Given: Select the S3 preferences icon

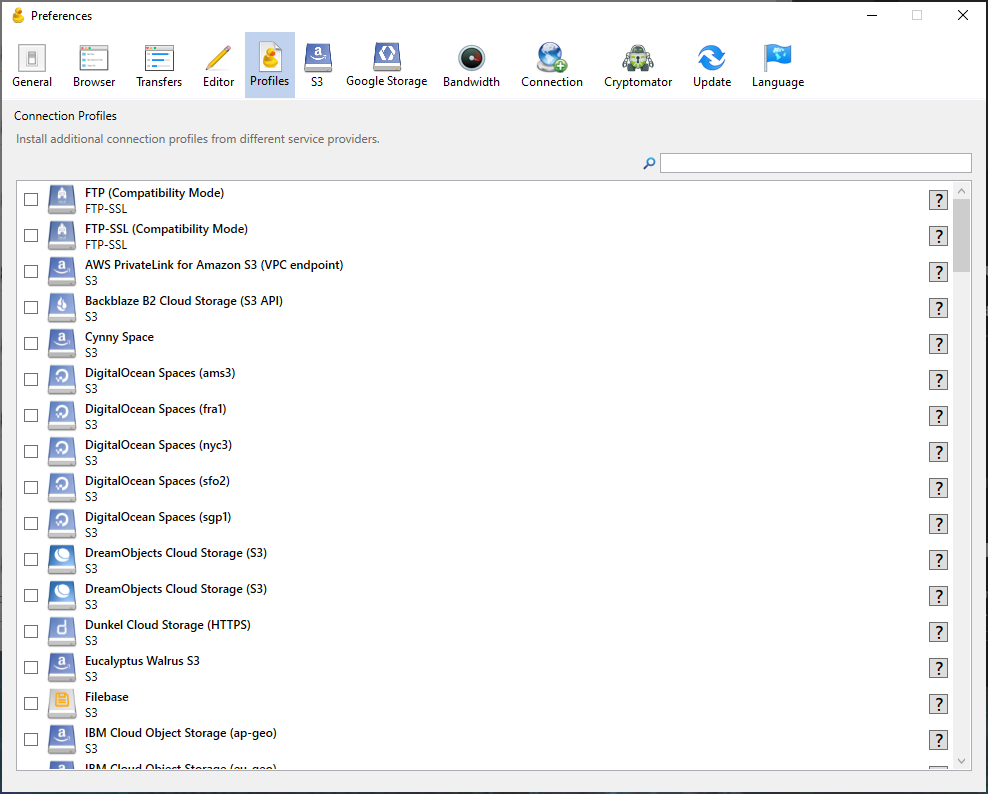Looking at the screenshot, I should pyautogui.click(x=317, y=66).
